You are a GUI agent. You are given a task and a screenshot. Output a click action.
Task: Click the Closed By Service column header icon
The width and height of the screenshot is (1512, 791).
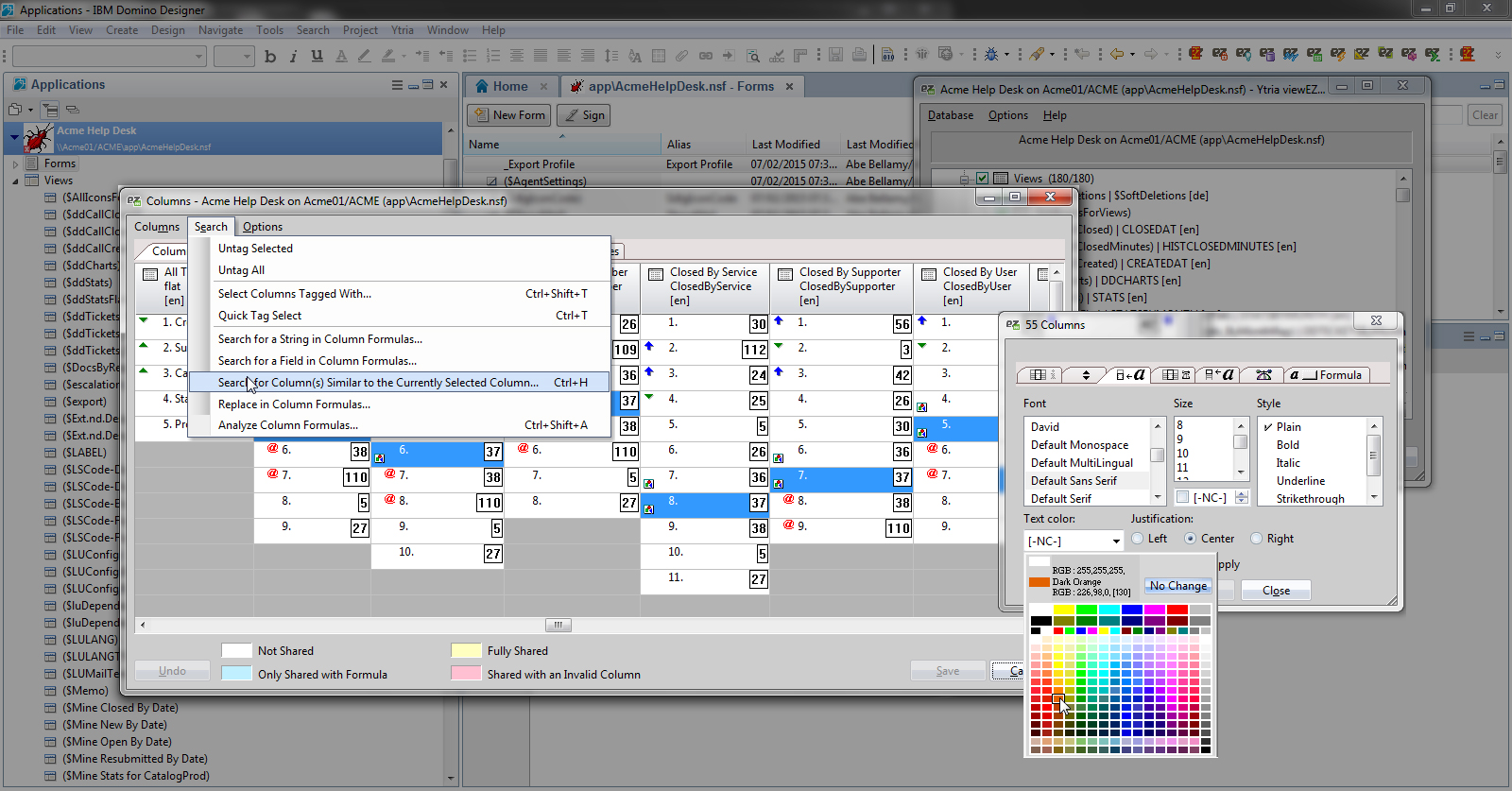point(657,274)
